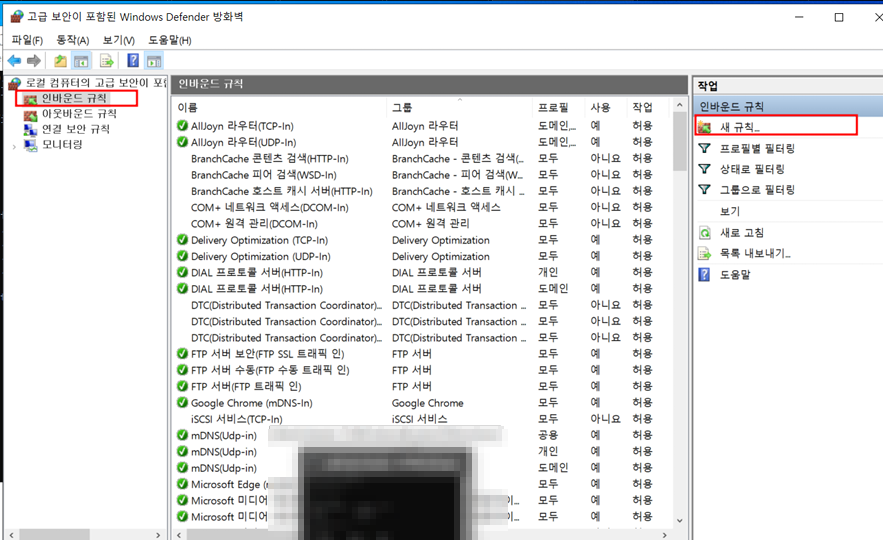Screen dimensions: 886x540
Task: Select BranchCache 콘텐츠 검색(HTTP-In) rule
Action: (270, 159)
